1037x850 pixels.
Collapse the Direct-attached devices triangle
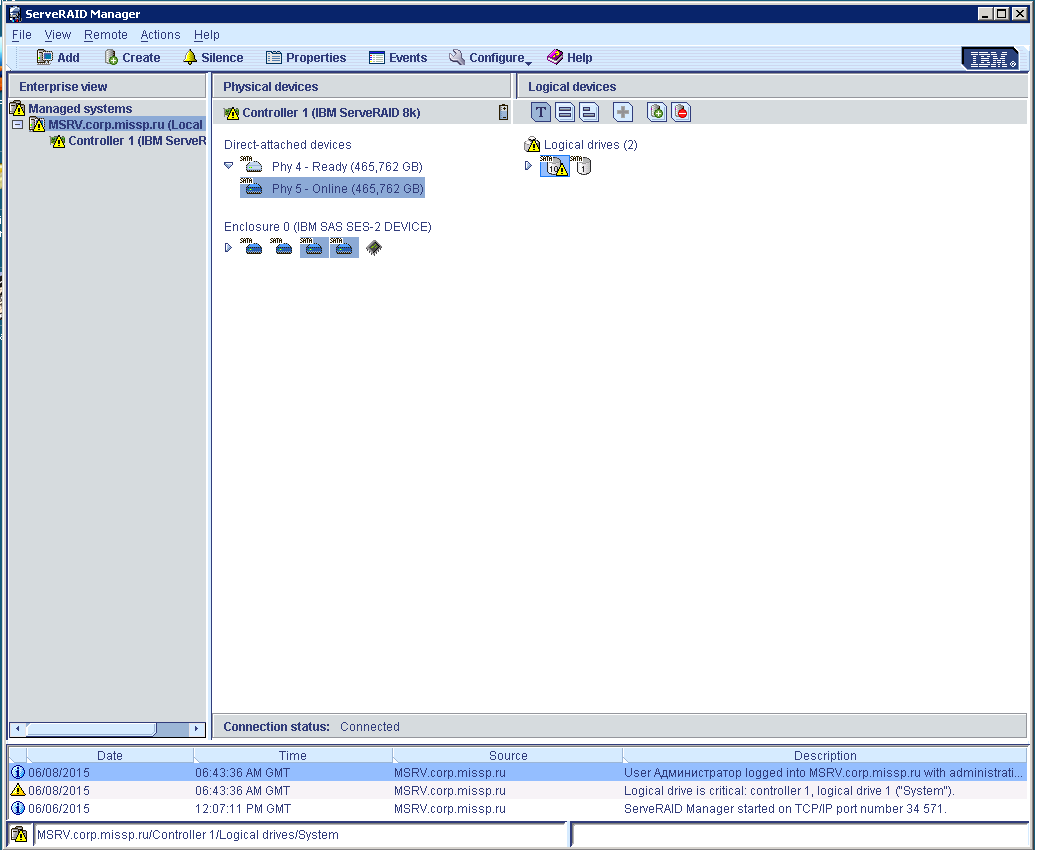pyautogui.click(x=229, y=166)
